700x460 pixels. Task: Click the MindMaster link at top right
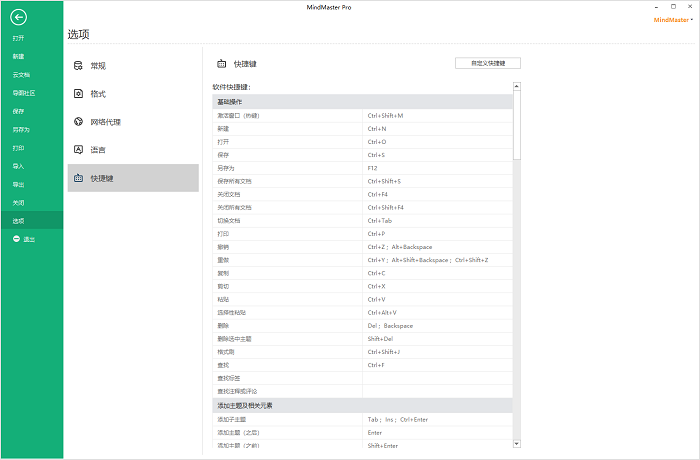pyautogui.click(x=671, y=19)
